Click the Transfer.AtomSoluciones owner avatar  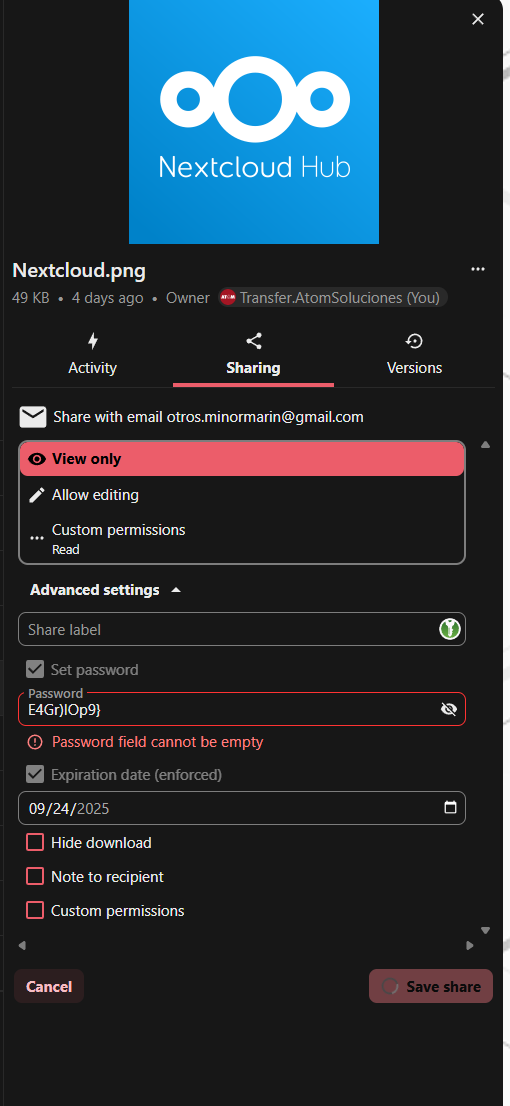[227, 298]
